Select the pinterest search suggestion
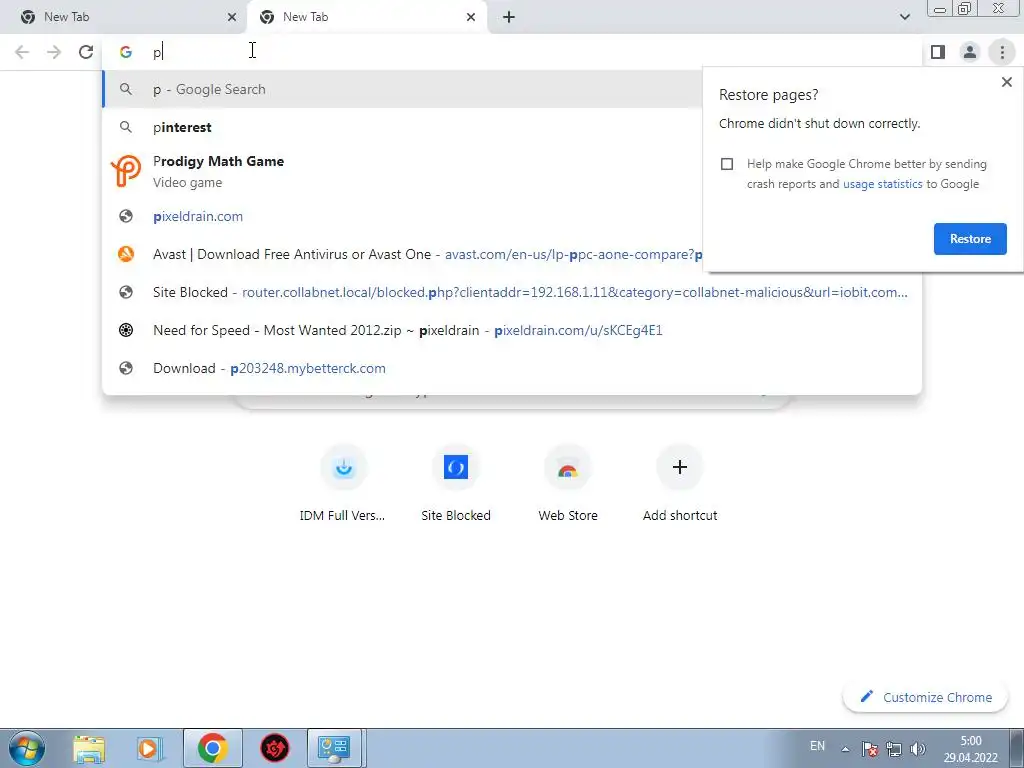The width and height of the screenshot is (1024, 768). click(402, 127)
